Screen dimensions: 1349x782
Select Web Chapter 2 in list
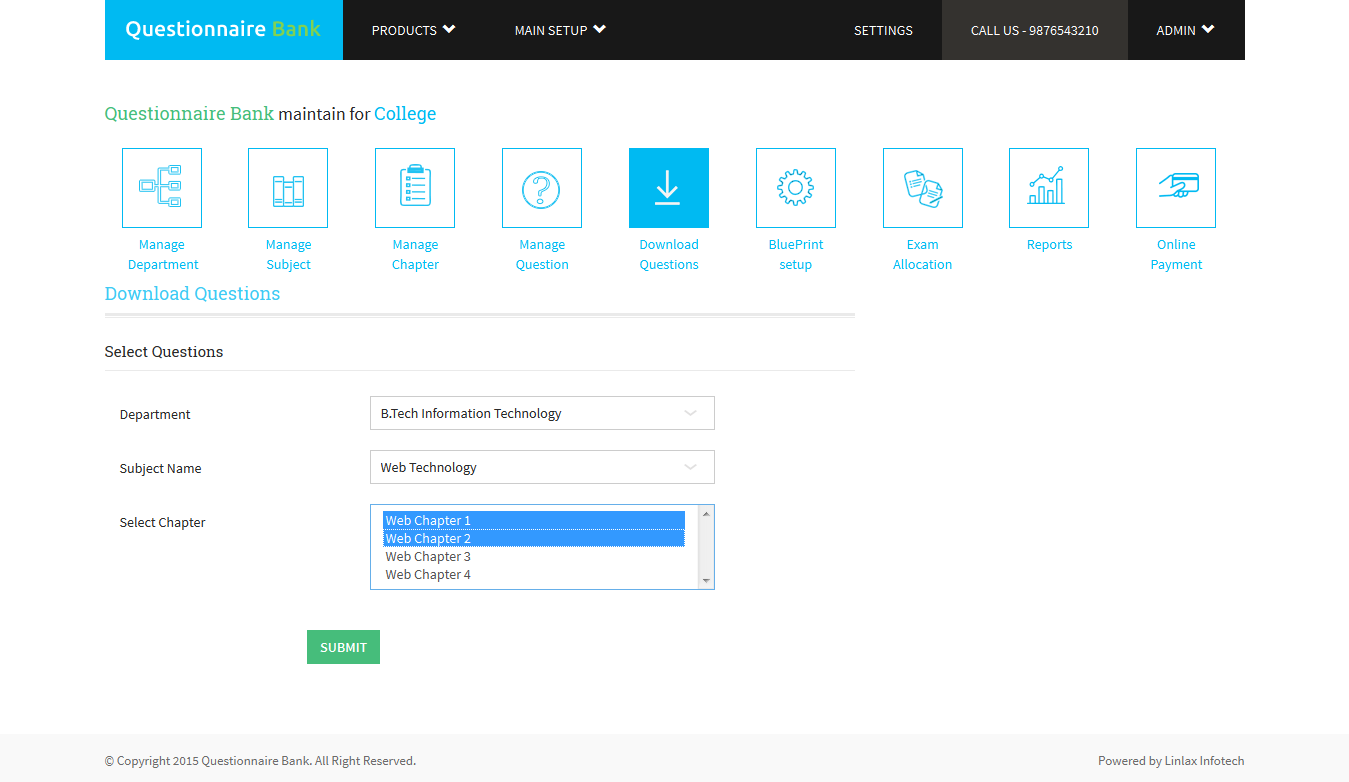[534, 538]
